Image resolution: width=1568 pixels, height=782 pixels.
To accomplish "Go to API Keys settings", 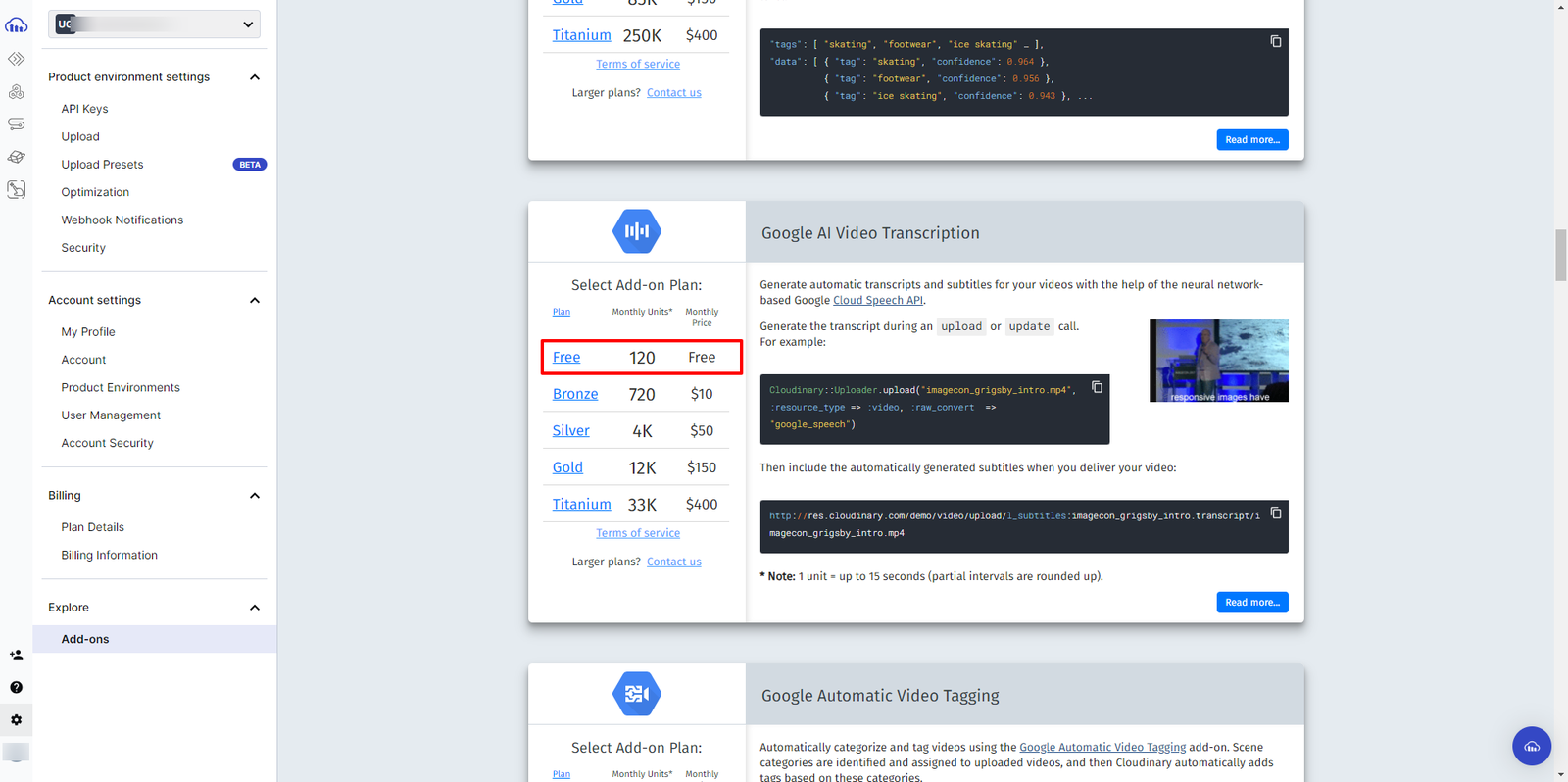I will (84, 109).
